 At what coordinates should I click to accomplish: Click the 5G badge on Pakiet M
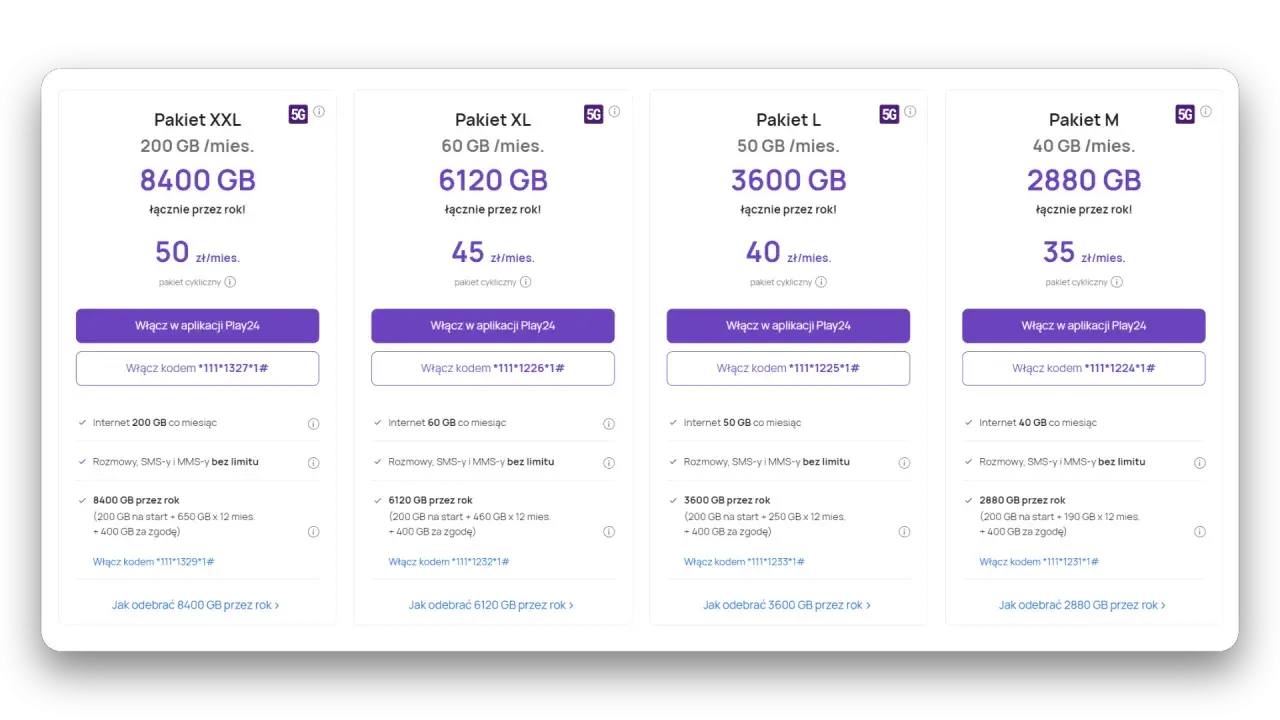(1185, 114)
